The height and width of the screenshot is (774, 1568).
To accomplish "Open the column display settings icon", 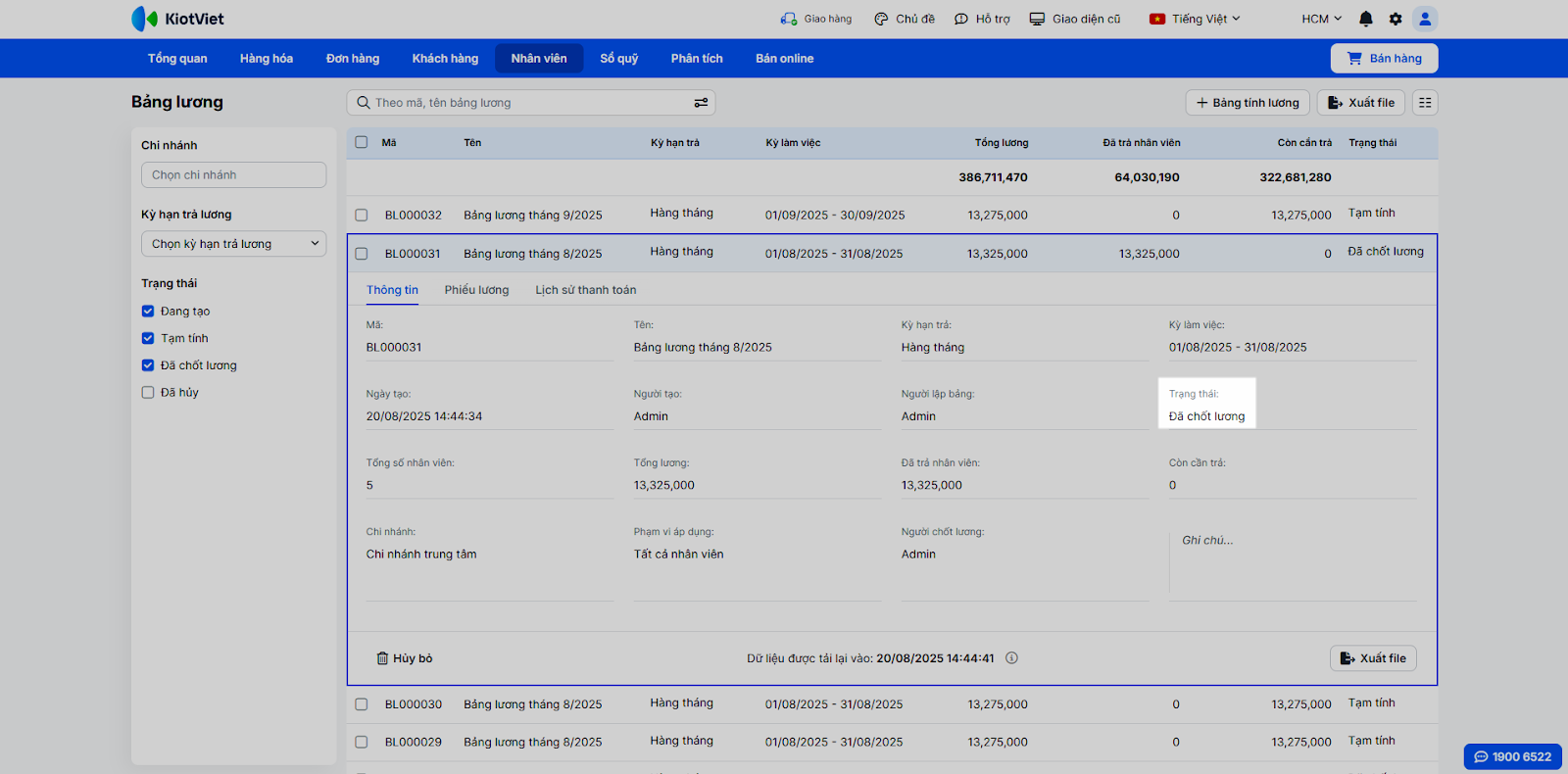I will click(x=1425, y=103).
